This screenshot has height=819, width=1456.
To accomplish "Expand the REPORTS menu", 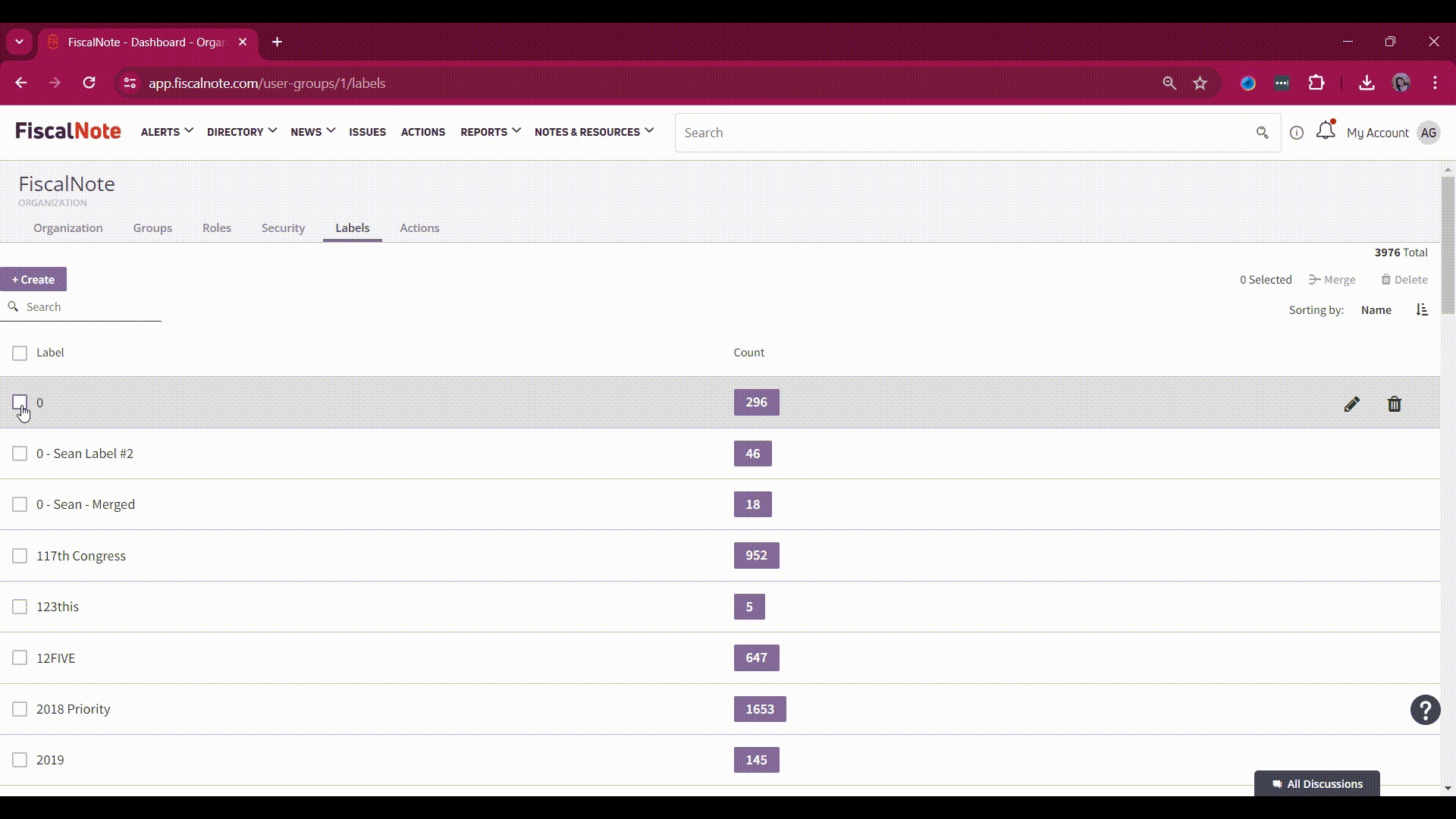I will (x=490, y=132).
